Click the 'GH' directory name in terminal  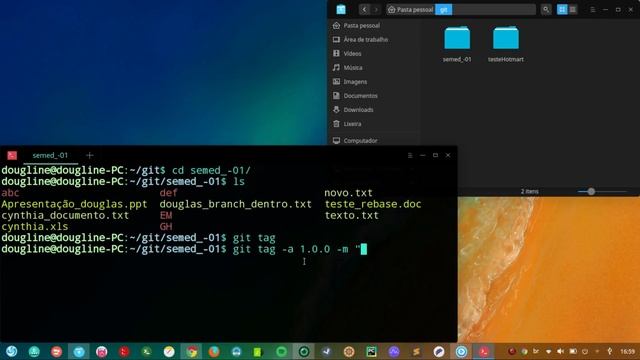(x=166, y=227)
